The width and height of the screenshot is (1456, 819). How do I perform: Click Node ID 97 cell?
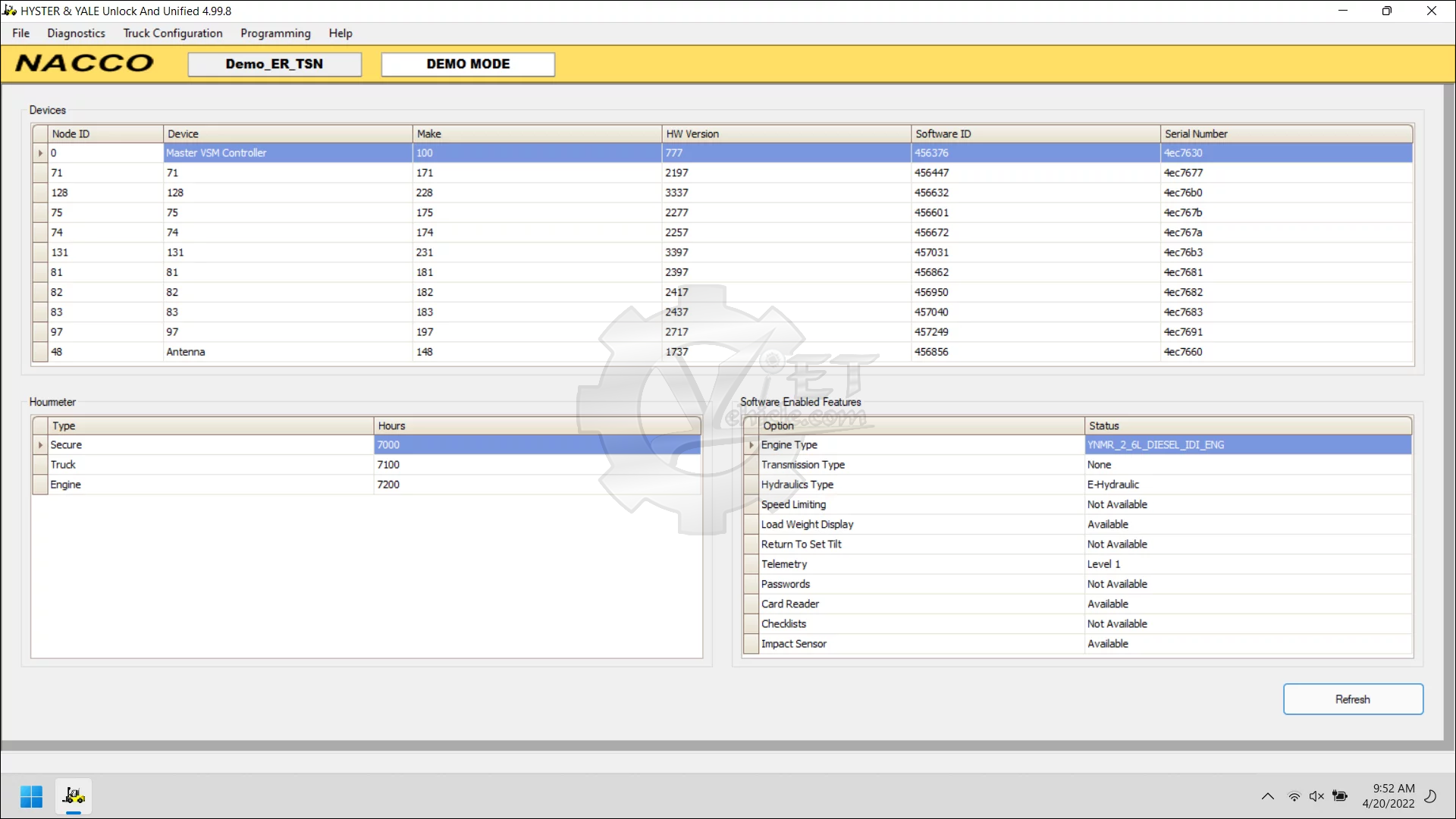click(105, 332)
